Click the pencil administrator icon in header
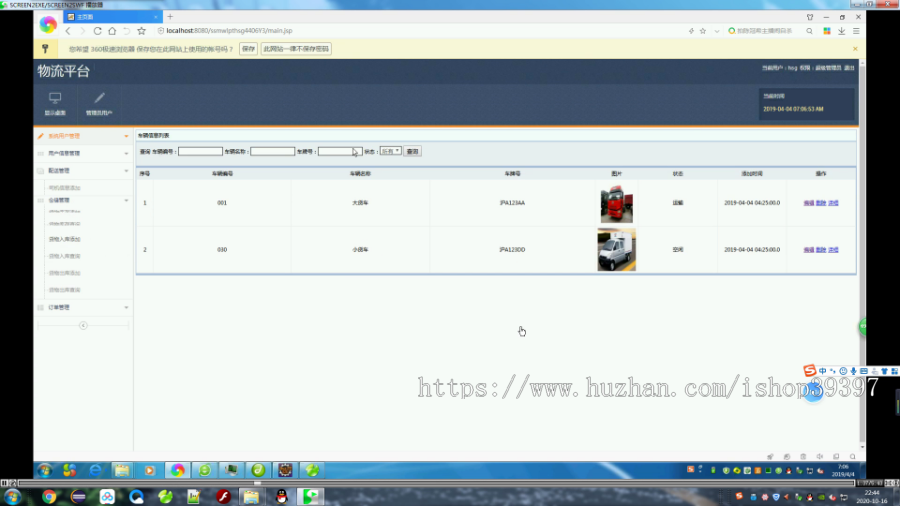 pyautogui.click(x=99, y=98)
